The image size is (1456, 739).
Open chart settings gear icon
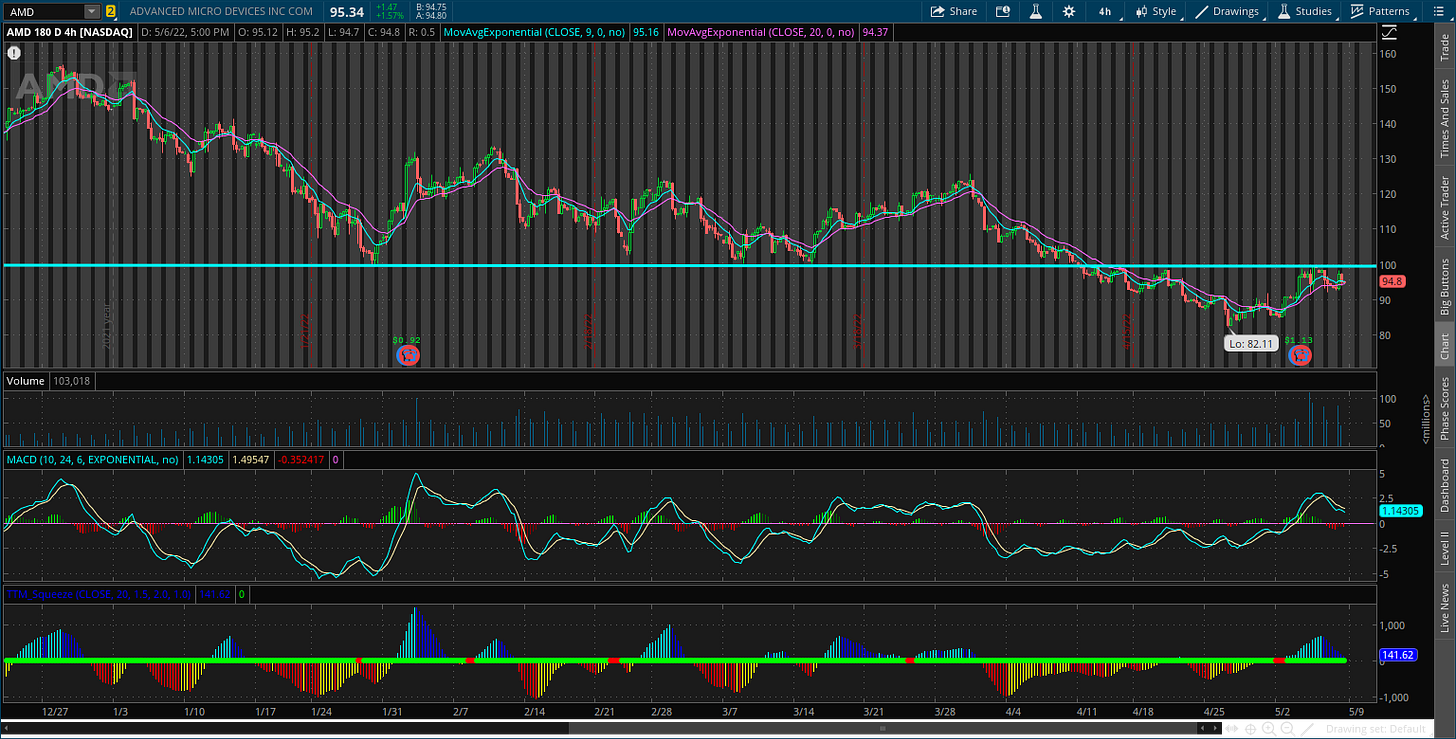[x=1069, y=11]
